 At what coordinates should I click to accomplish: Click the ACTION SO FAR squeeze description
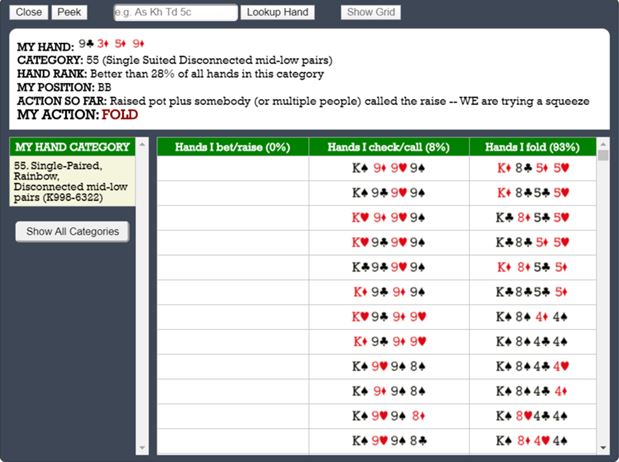[x=303, y=101]
